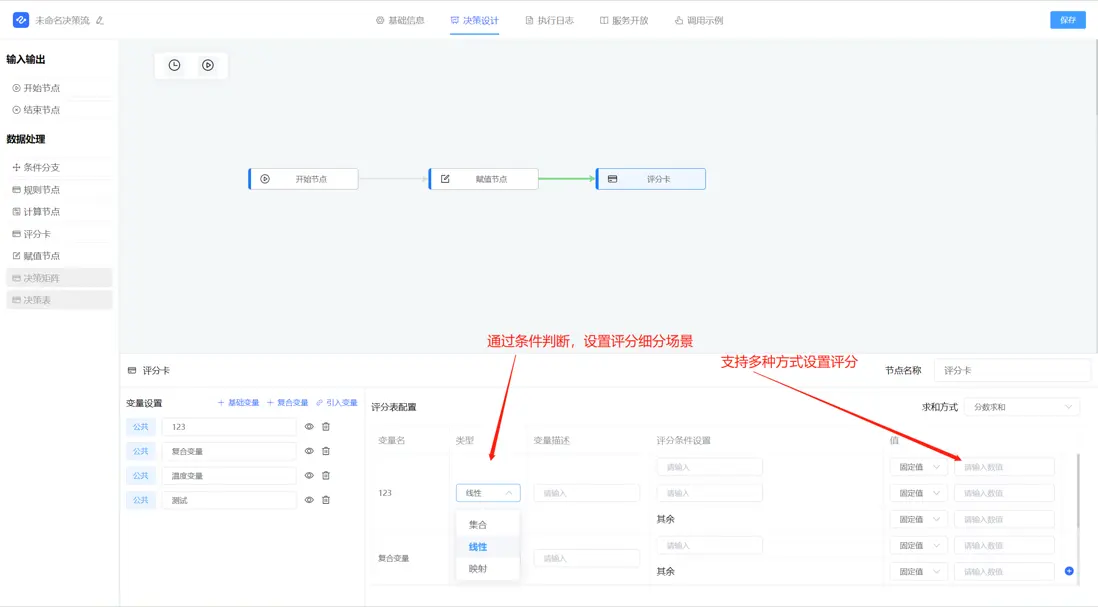Screen dimensions: 1098x607
Task: Switch to the 决策设计 tab
Action: (474, 20)
